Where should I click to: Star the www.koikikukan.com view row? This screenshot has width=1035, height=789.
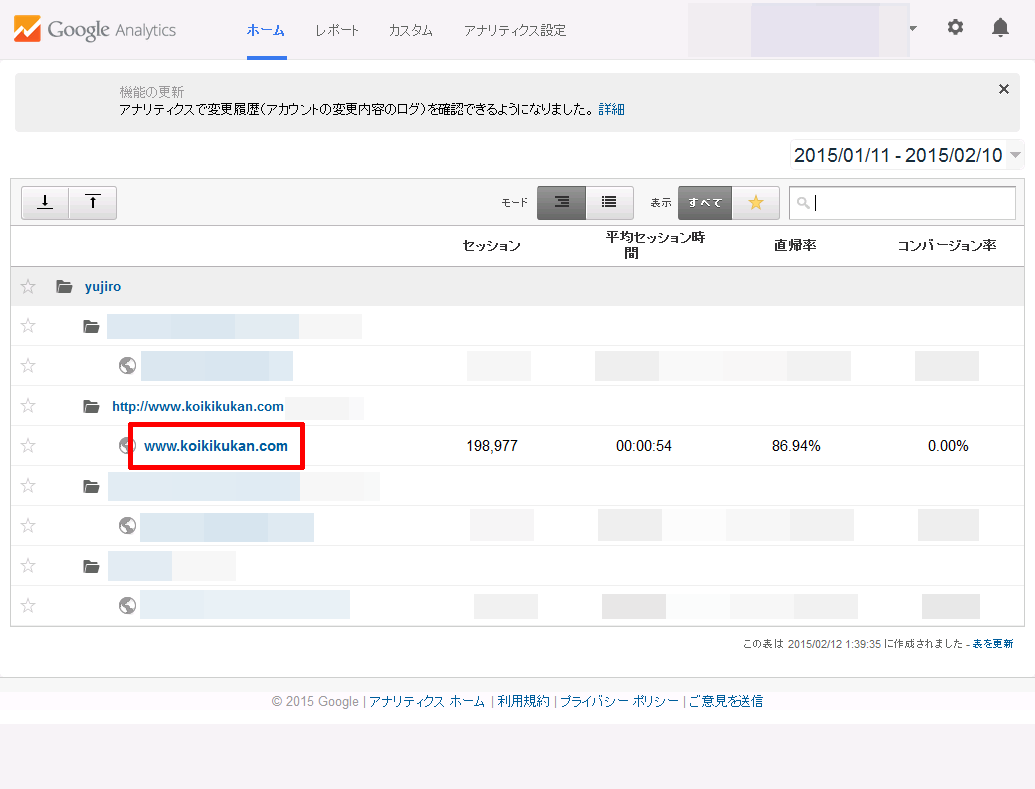click(x=28, y=446)
